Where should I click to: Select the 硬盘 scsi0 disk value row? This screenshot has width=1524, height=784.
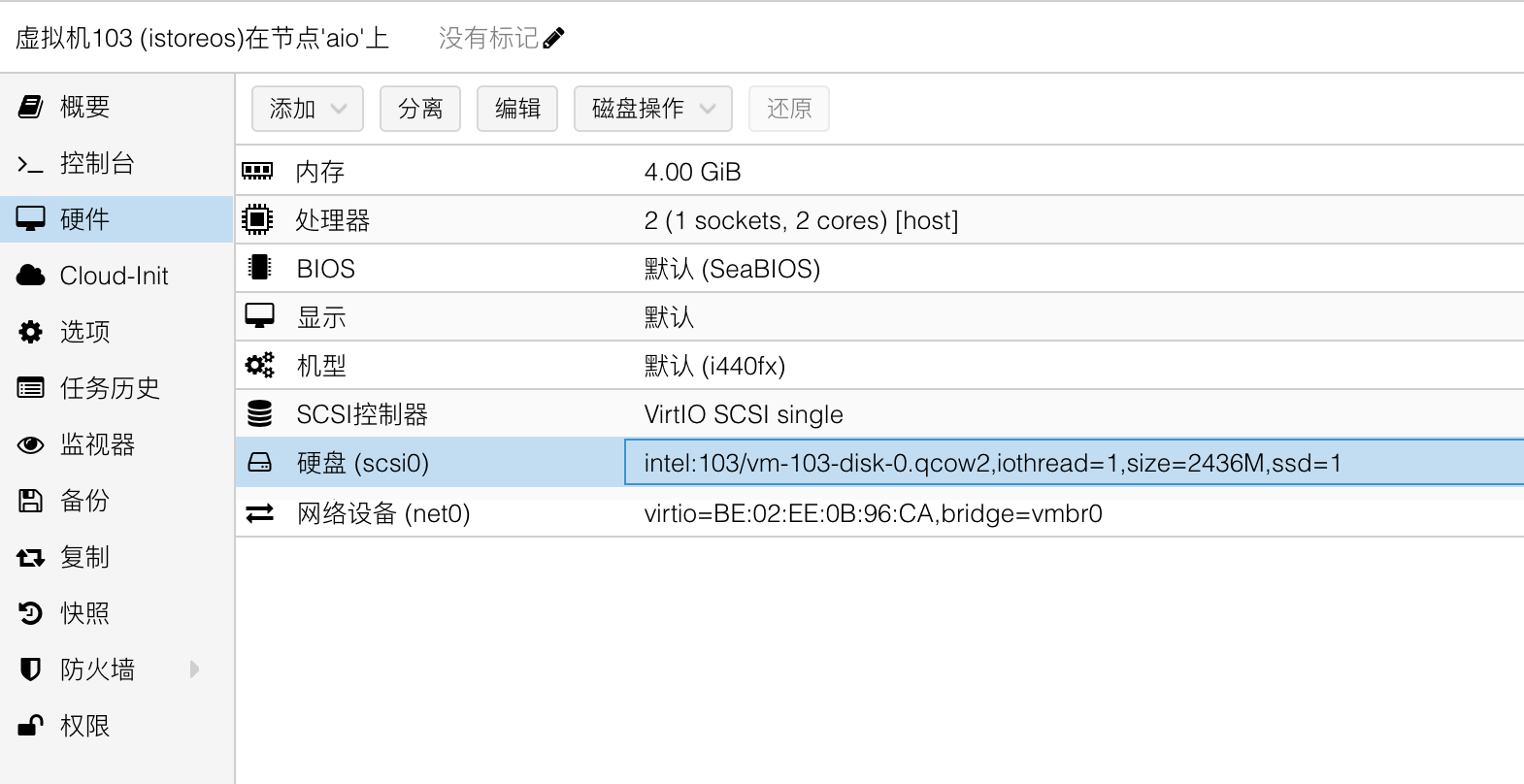(992, 463)
